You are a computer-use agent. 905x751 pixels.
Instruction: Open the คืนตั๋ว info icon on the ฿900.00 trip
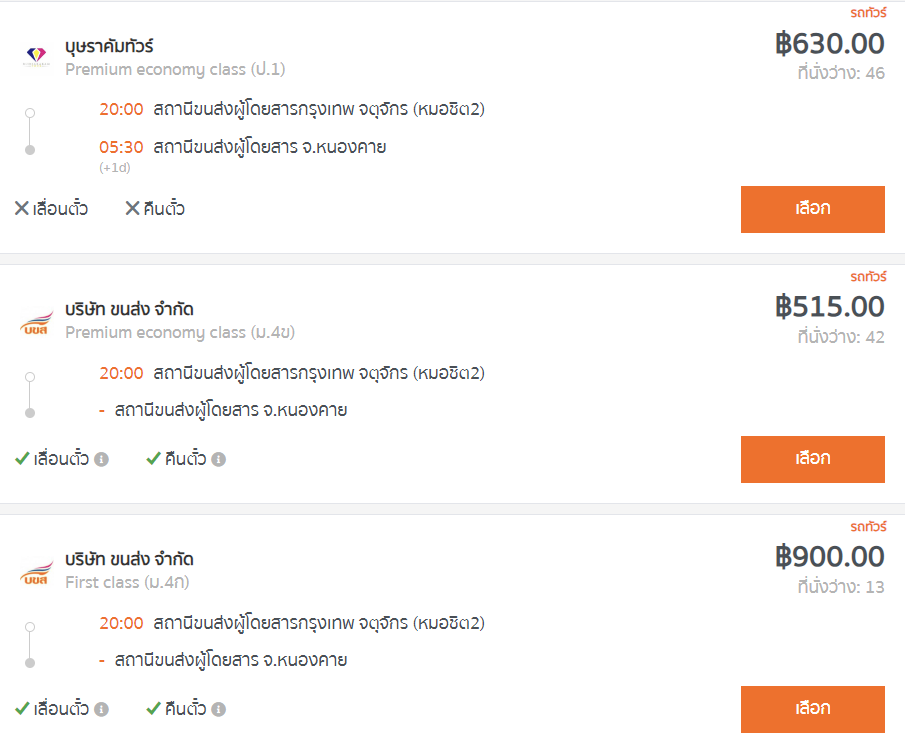[219, 710]
